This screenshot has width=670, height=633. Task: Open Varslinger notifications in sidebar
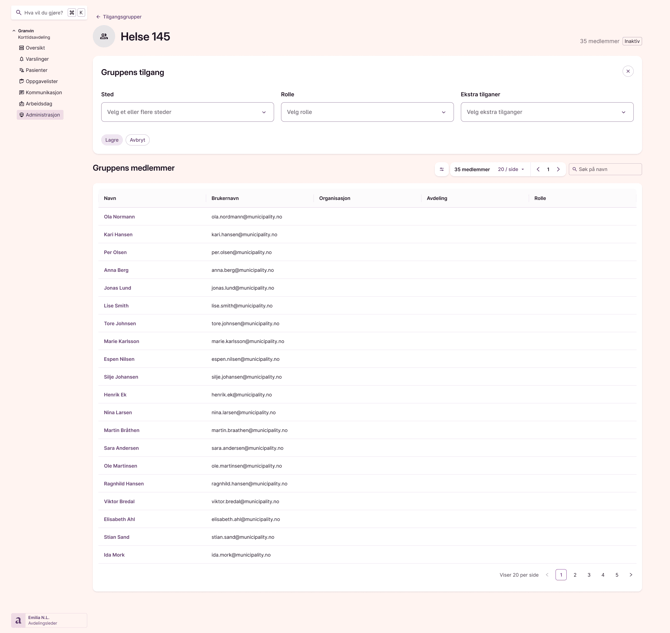pos(36,59)
